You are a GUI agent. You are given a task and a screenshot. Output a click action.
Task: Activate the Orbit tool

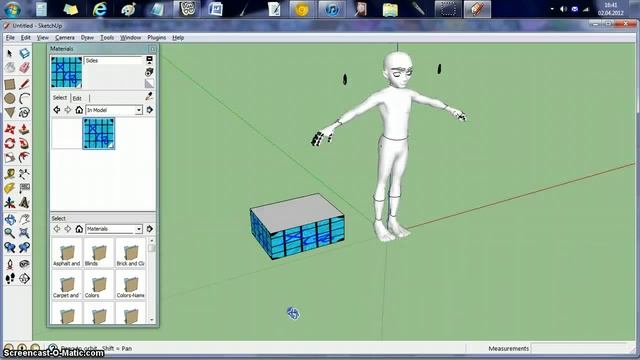click(x=10, y=220)
